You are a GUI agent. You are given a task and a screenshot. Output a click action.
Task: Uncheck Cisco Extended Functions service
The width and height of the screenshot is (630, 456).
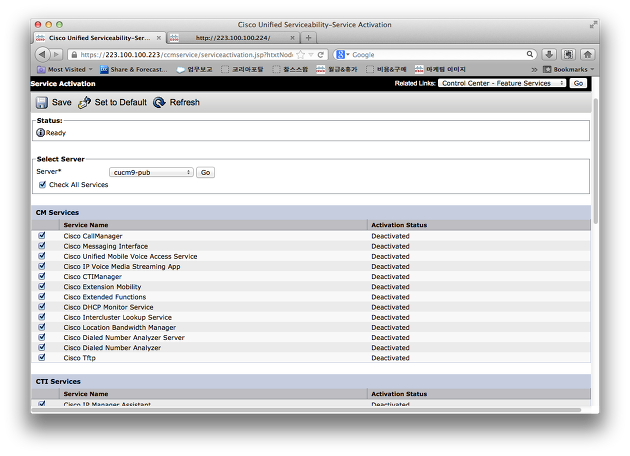42,297
